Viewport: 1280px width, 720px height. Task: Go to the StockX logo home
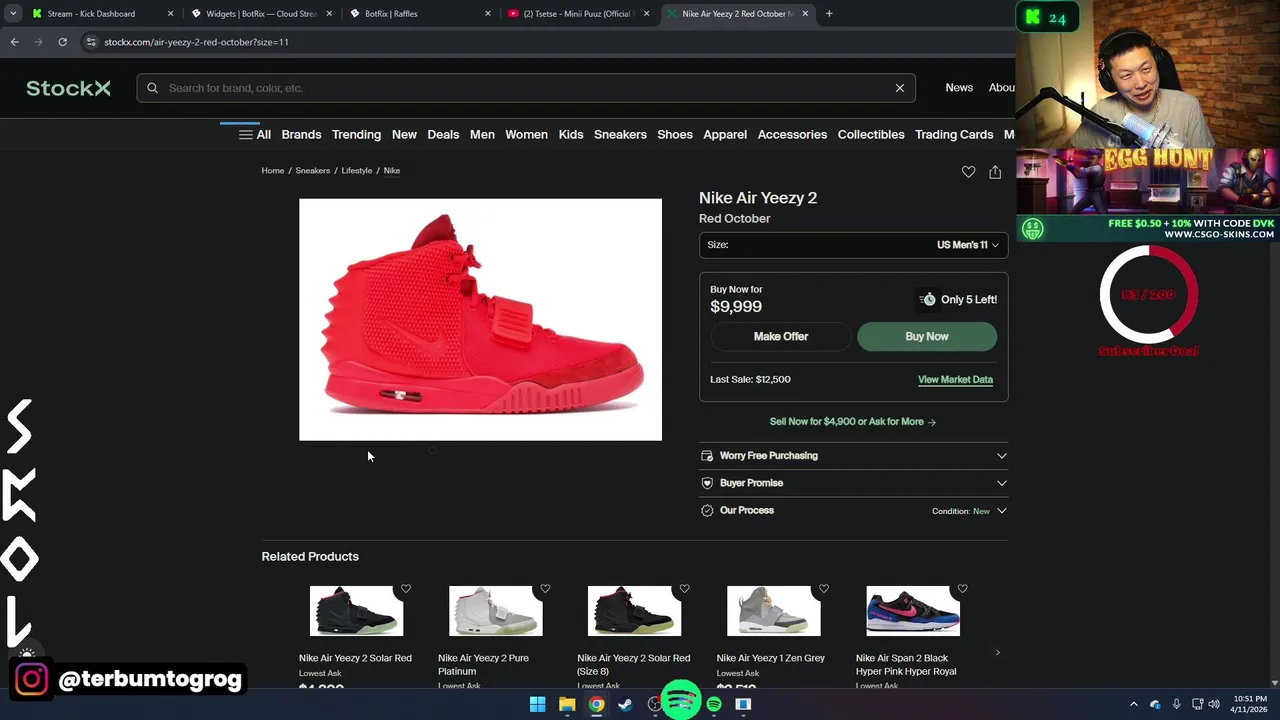pyautogui.click(x=68, y=88)
